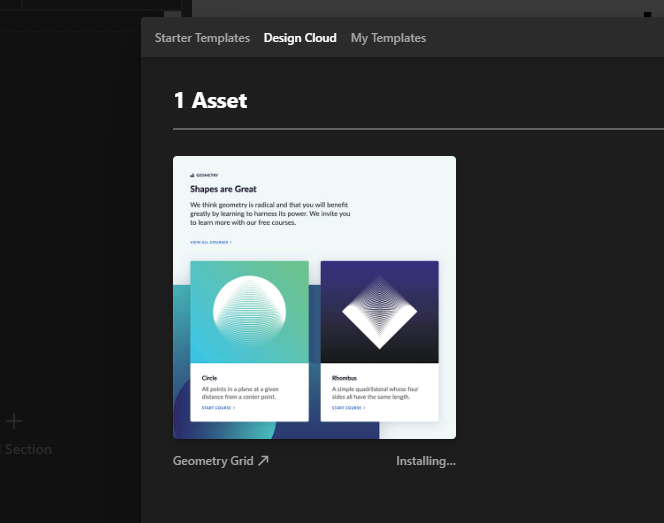Select the Design Cloud tab
The image size is (664, 523).
[300, 38]
